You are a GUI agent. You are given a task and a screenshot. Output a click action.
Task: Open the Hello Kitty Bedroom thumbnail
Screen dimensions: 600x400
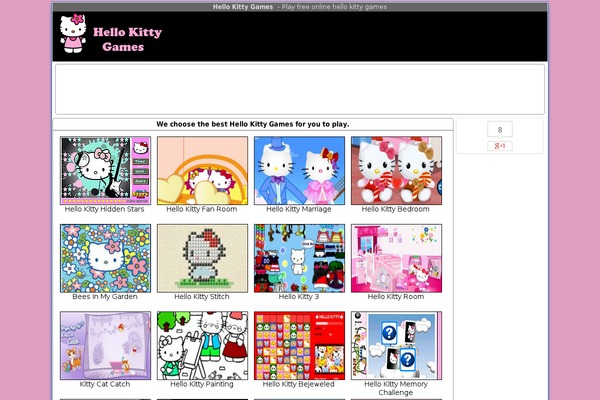396,171
